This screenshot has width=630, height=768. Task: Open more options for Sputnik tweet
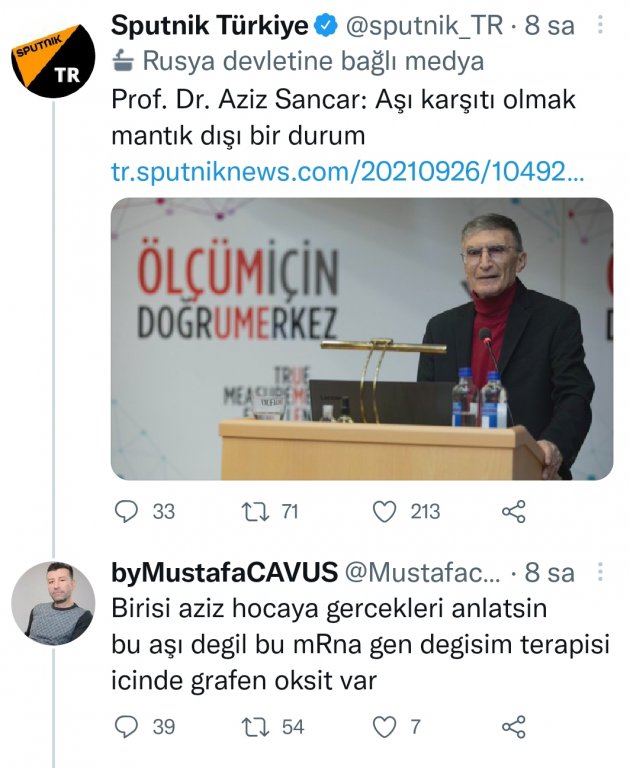pos(600,25)
